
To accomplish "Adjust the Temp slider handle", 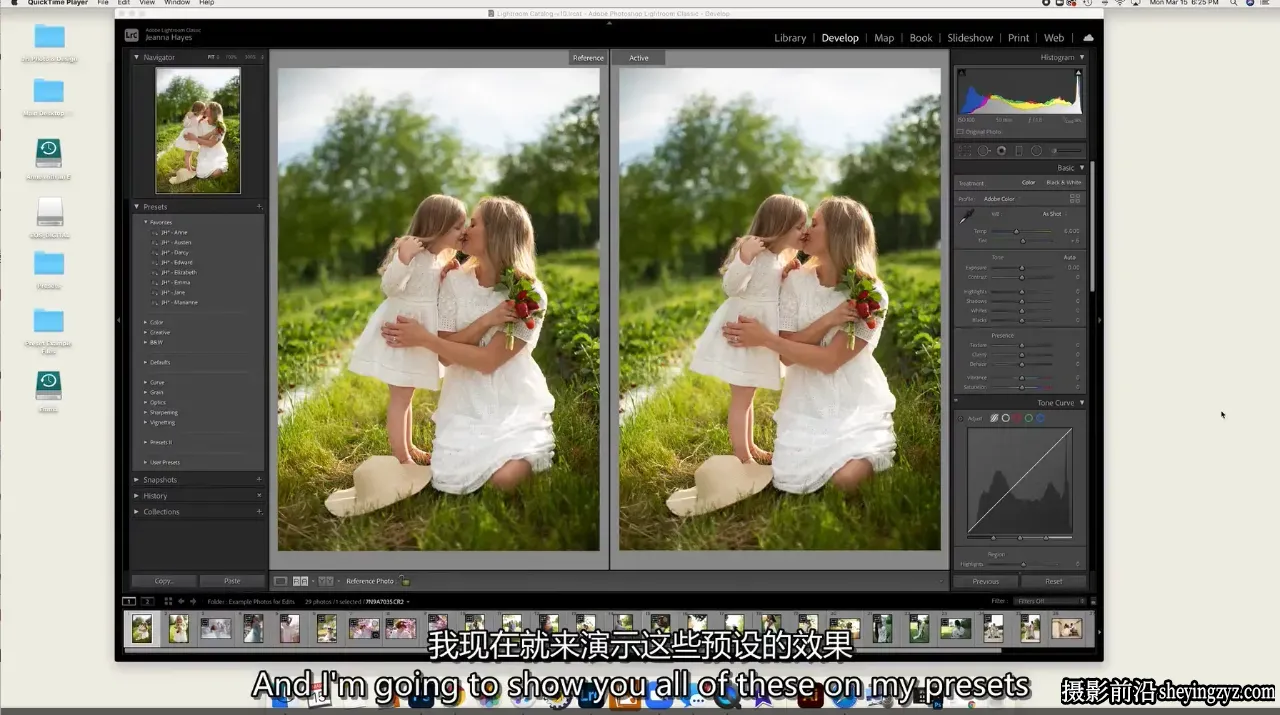I will click(x=1018, y=231).
